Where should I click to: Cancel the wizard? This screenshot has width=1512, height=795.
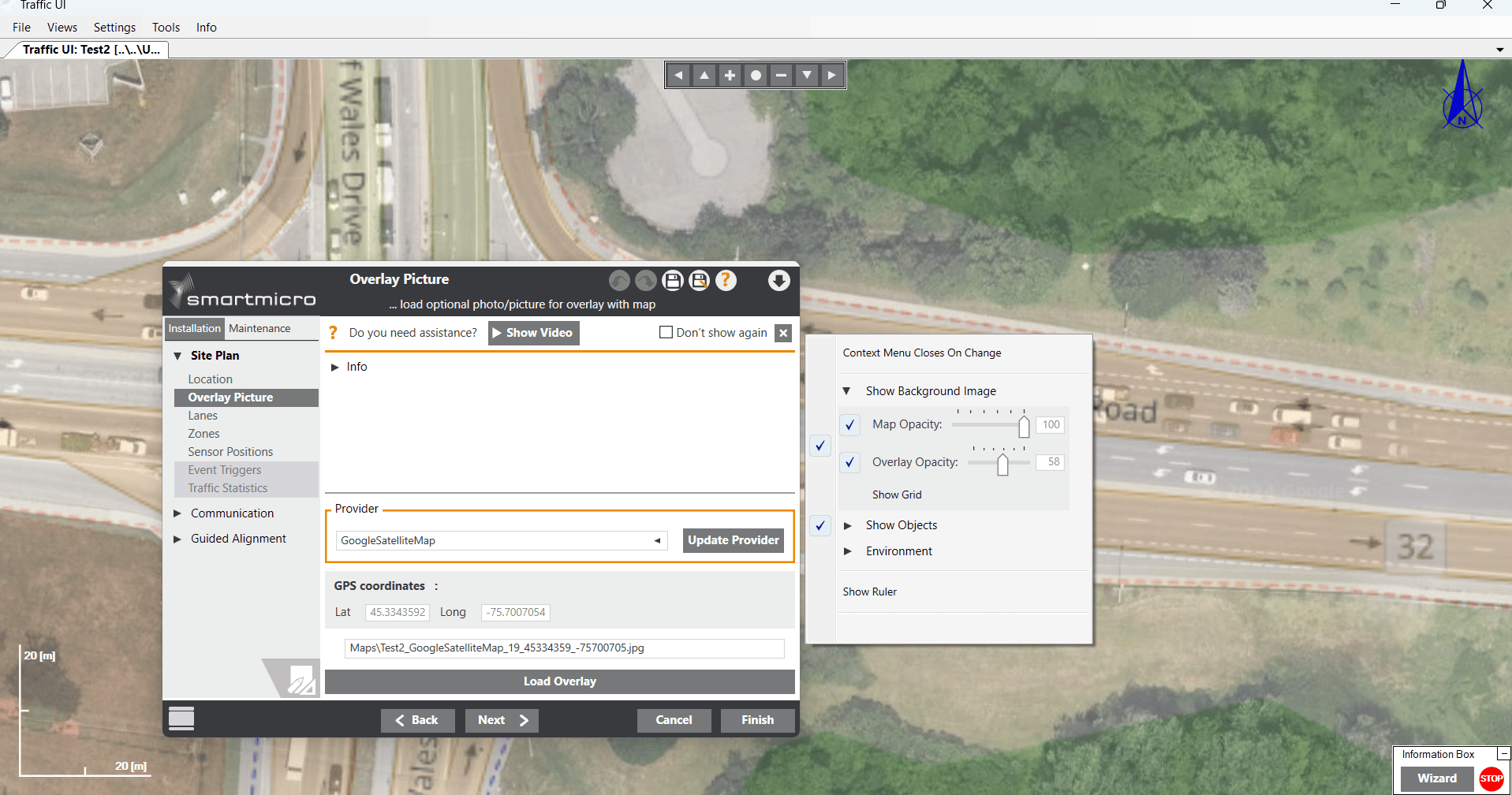pyautogui.click(x=674, y=720)
